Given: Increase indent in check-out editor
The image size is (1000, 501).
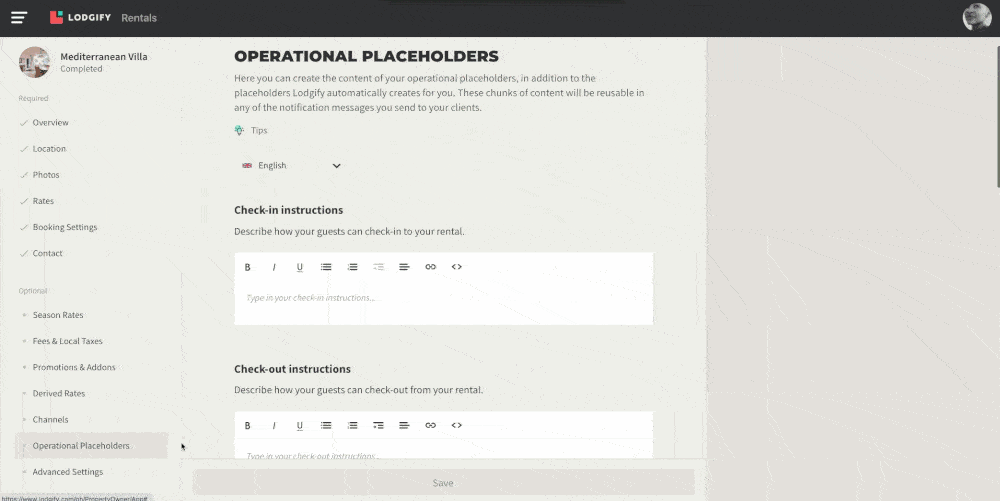Looking at the screenshot, I should click(x=378, y=425).
